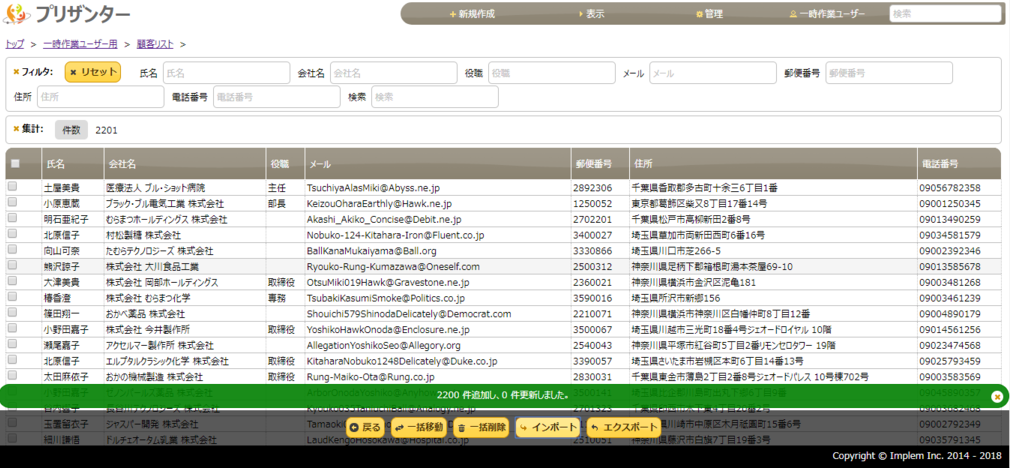The width and height of the screenshot is (1010, 468).
Task: Sort by the 会社名 column header
Action: click(x=185, y=164)
